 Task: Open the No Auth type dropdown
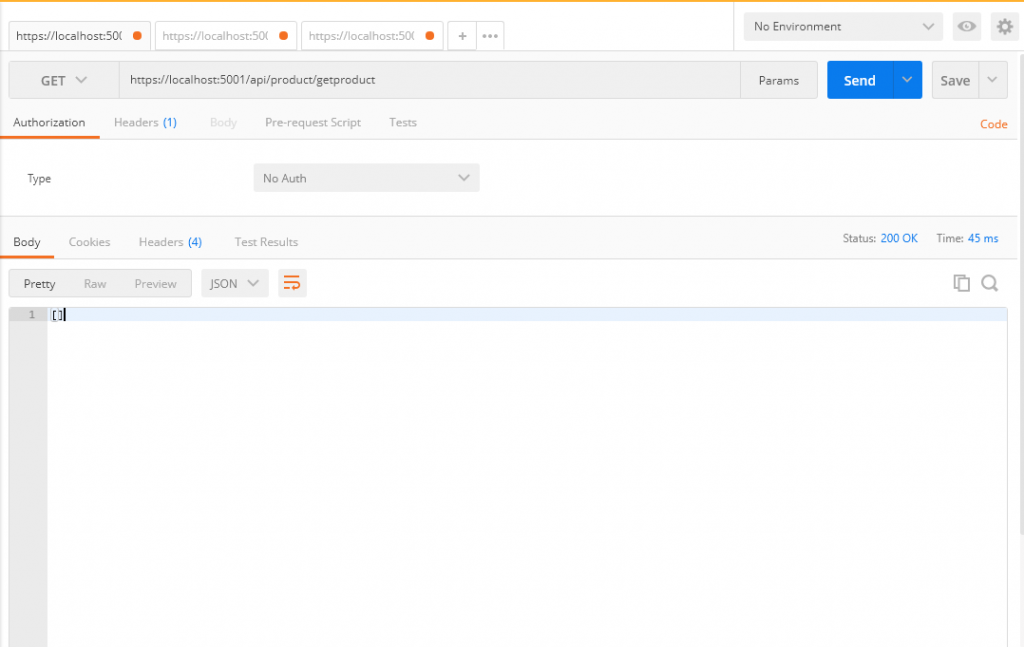pos(366,178)
